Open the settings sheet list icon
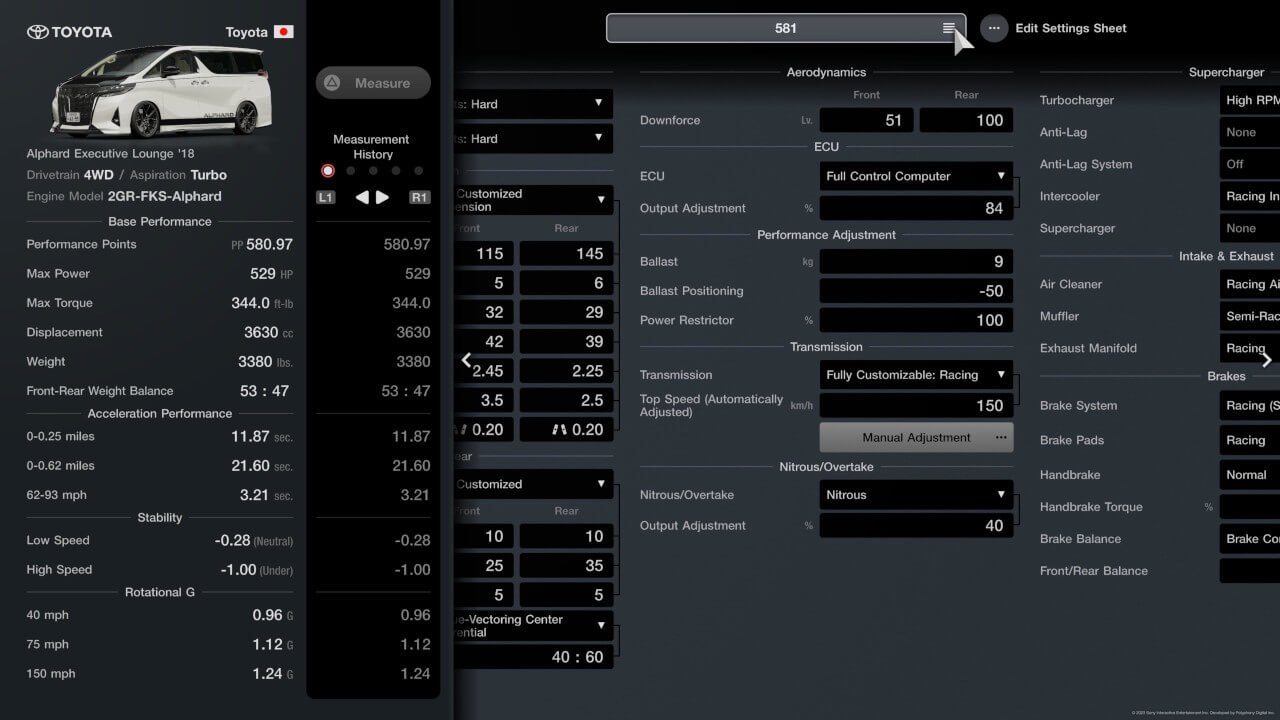1280x720 pixels. [948, 28]
